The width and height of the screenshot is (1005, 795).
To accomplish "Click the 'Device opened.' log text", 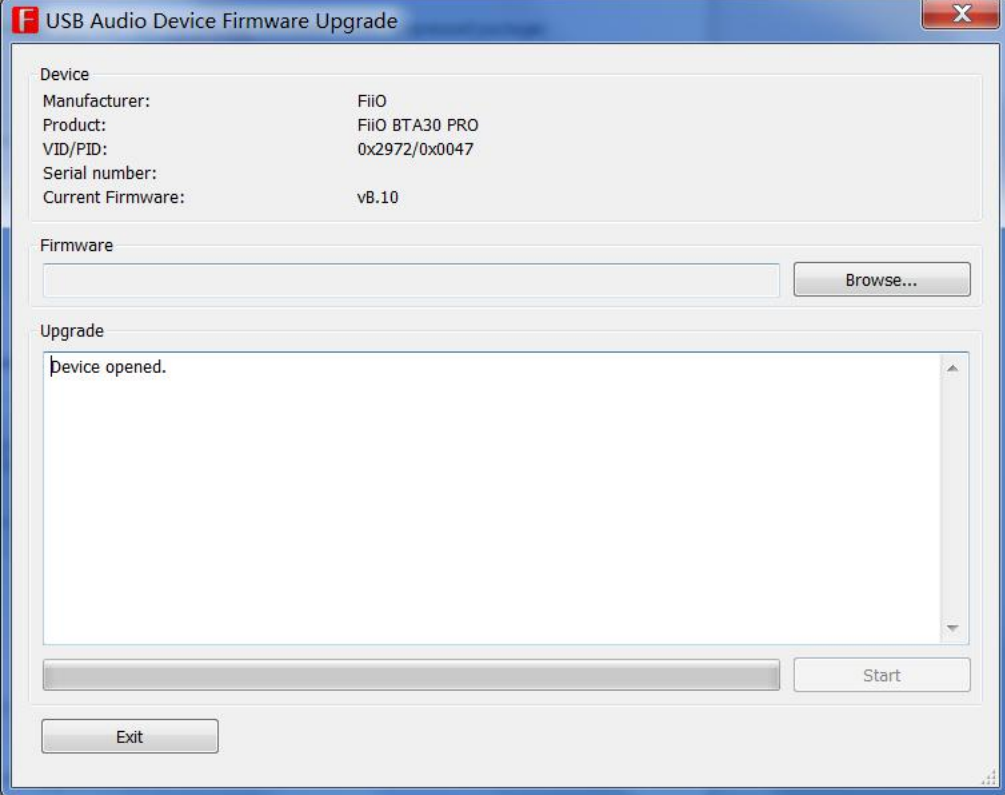I will [108, 367].
